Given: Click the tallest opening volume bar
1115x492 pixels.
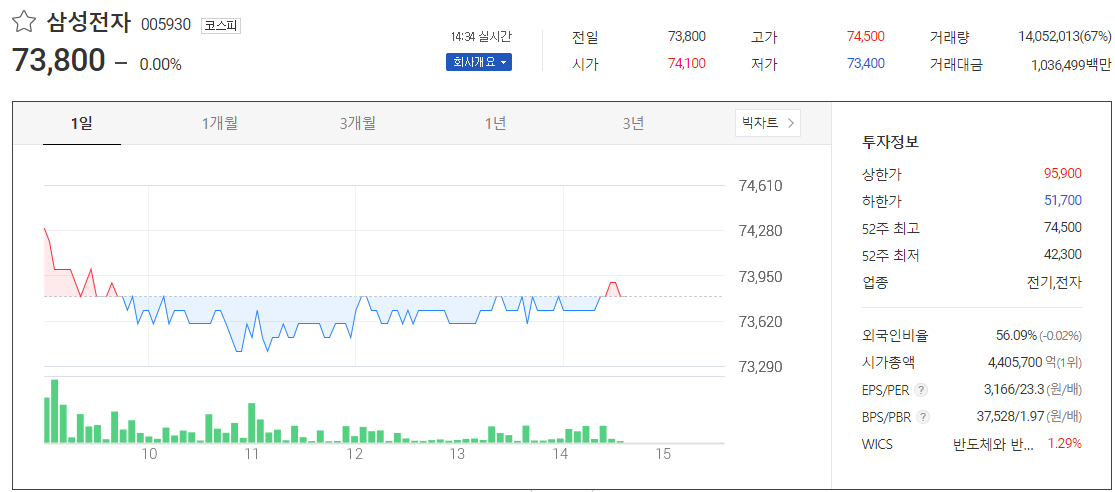Looking at the screenshot, I should tap(54, 411).
